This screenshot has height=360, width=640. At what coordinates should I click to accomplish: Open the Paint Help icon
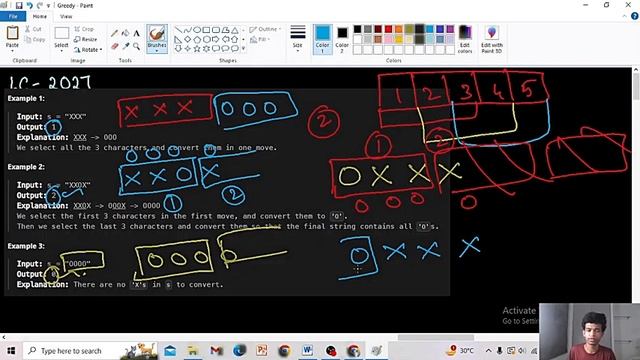click(x=635, y=16)
